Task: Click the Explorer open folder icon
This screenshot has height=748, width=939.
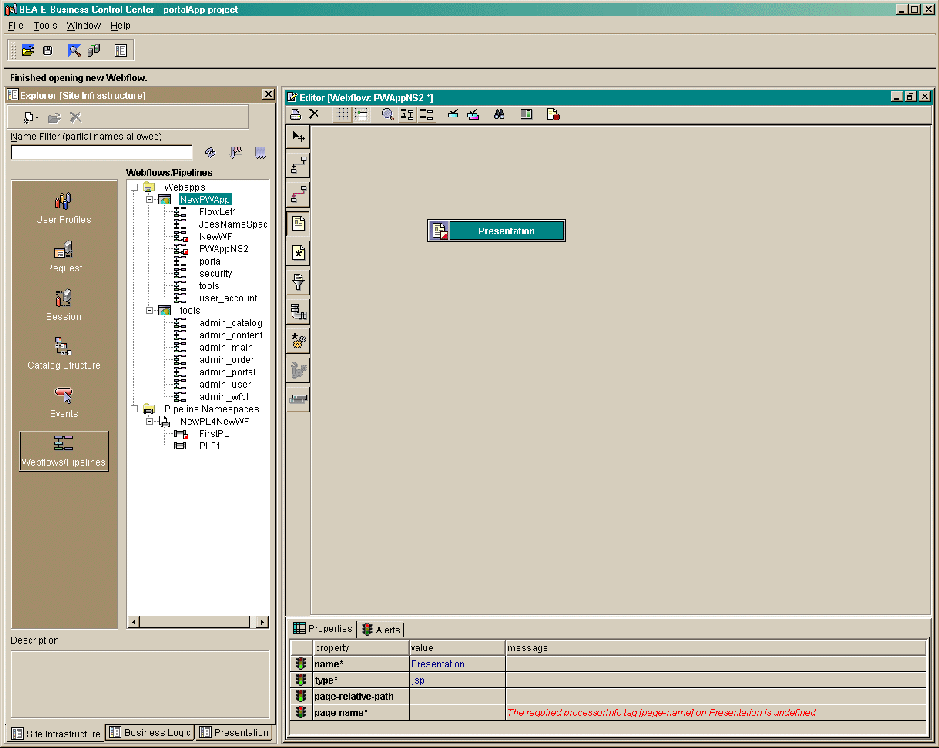Action: [x=54, y=117]
